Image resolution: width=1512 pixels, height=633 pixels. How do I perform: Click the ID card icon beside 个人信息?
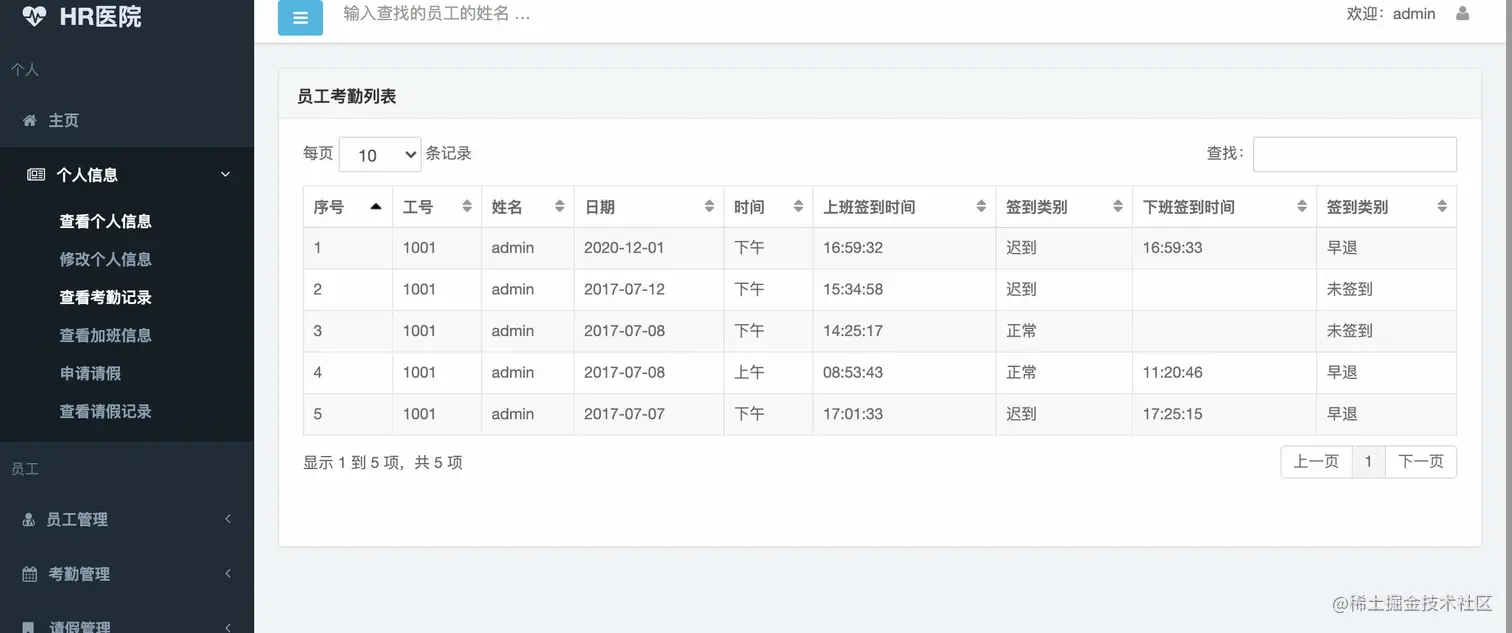point(36,174)
